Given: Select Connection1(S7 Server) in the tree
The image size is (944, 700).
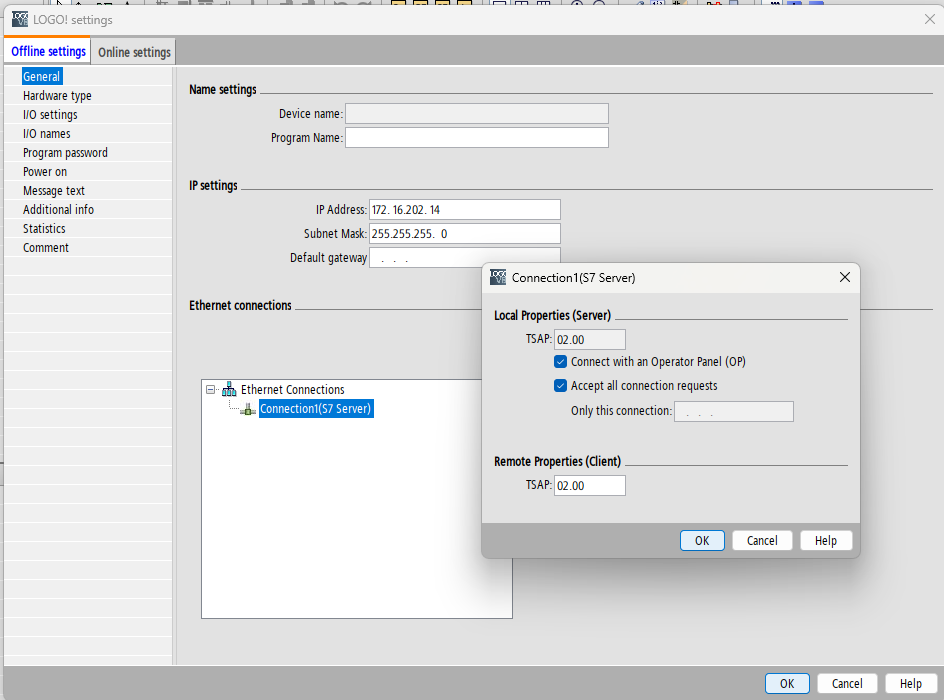Looking at the screenshot, I should [315, 409].
